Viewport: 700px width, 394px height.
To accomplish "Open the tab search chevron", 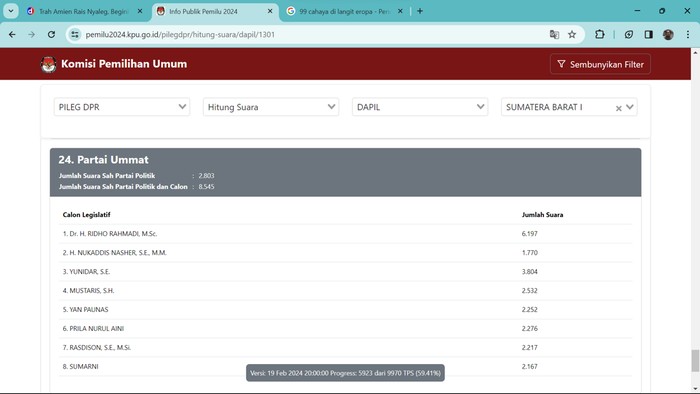I will tap(11, 11).
